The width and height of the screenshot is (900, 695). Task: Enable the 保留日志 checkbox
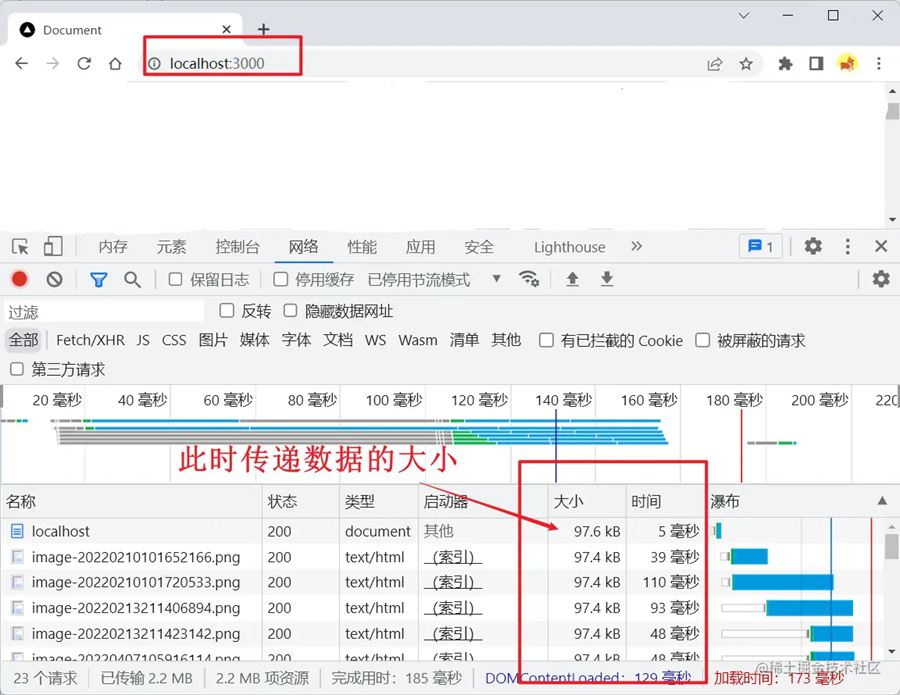click(176, 280)
